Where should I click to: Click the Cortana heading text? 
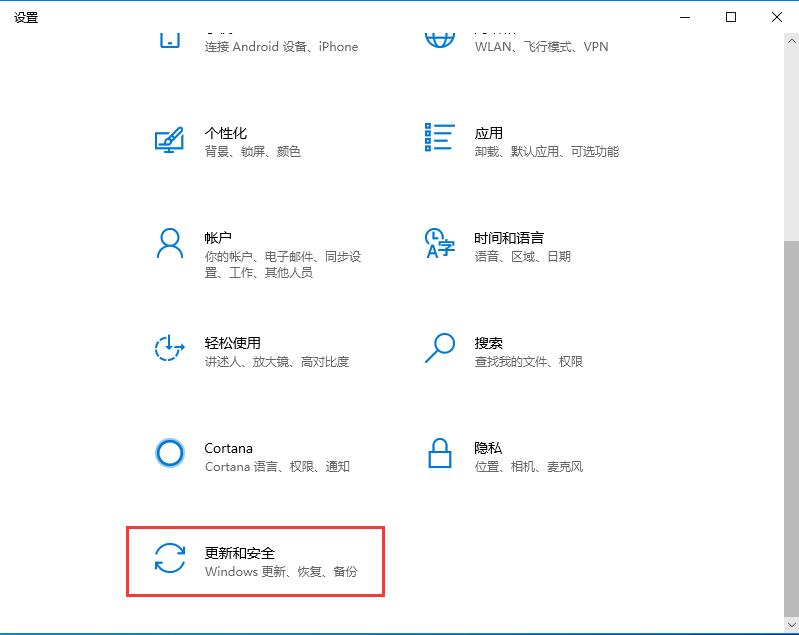point(228,448)
